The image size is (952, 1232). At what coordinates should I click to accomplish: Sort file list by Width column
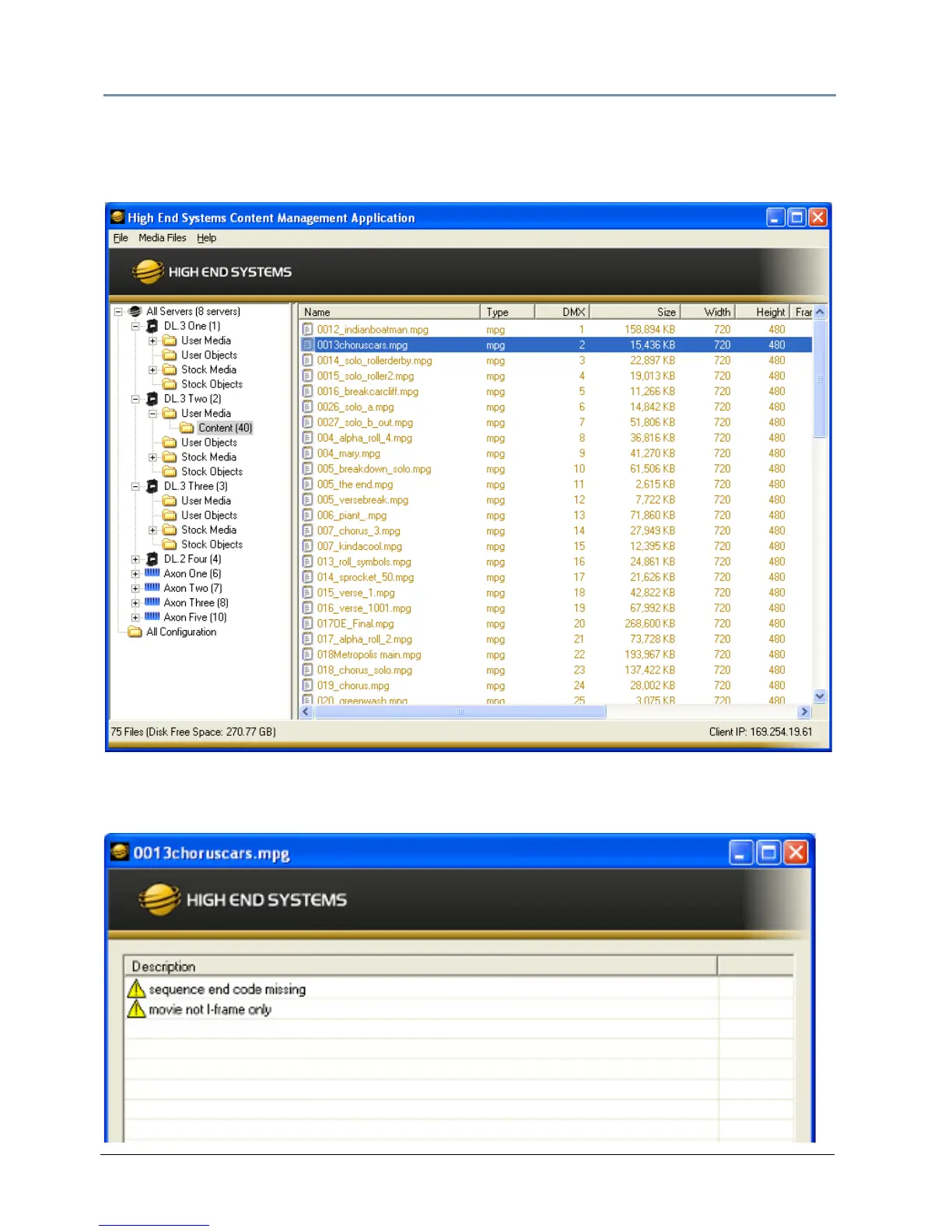coord(708,312)
